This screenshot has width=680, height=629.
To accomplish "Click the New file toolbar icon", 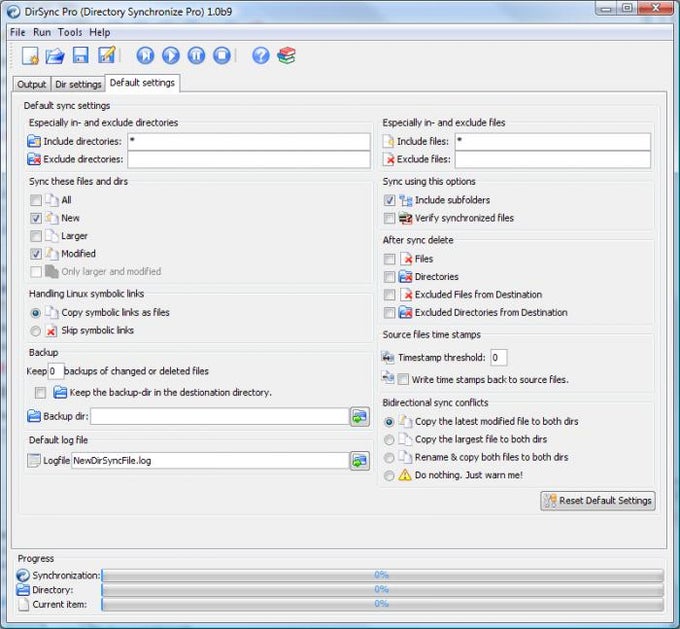I will pos(30,56).
